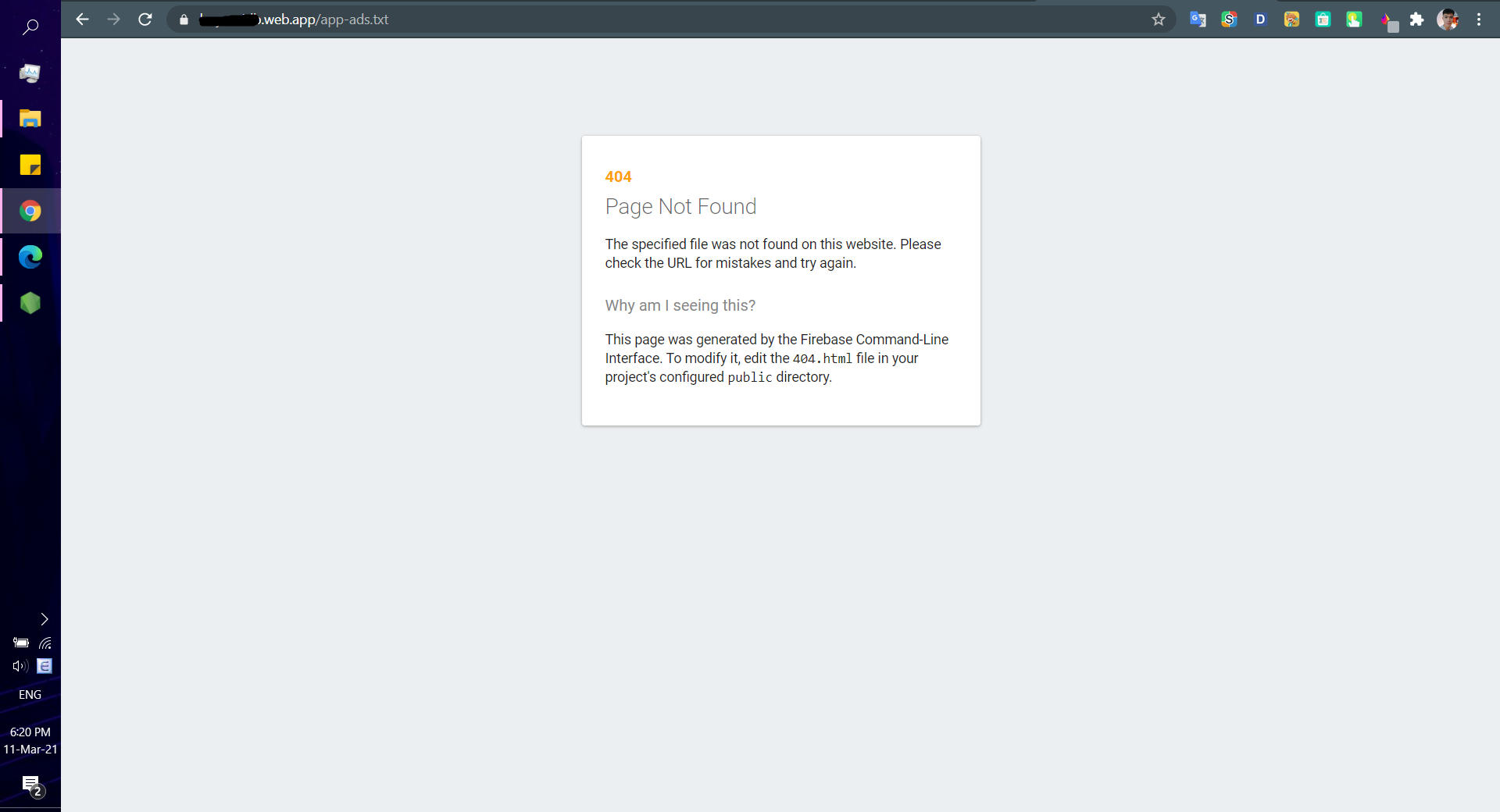Viewport: 1500px width, 812px height.
Task: Open the green pointing-hand extension
Action: point(1354,20)
